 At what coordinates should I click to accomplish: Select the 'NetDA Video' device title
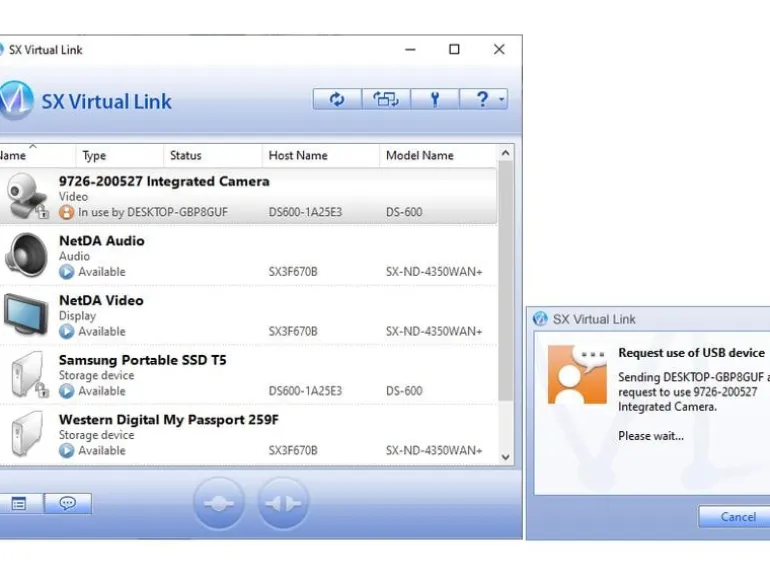point(101,301)
